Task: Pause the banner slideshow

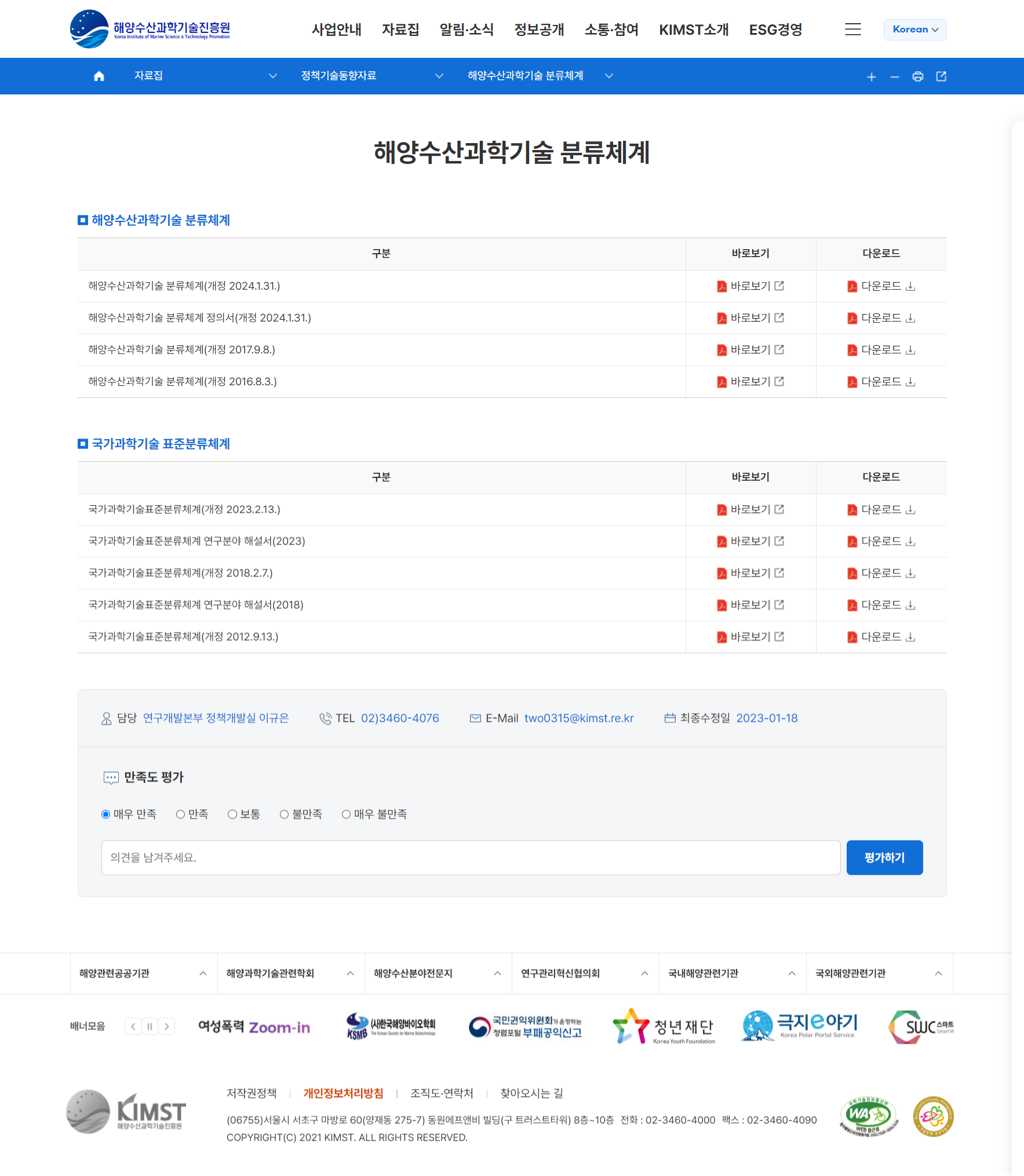Action: 150,1027
